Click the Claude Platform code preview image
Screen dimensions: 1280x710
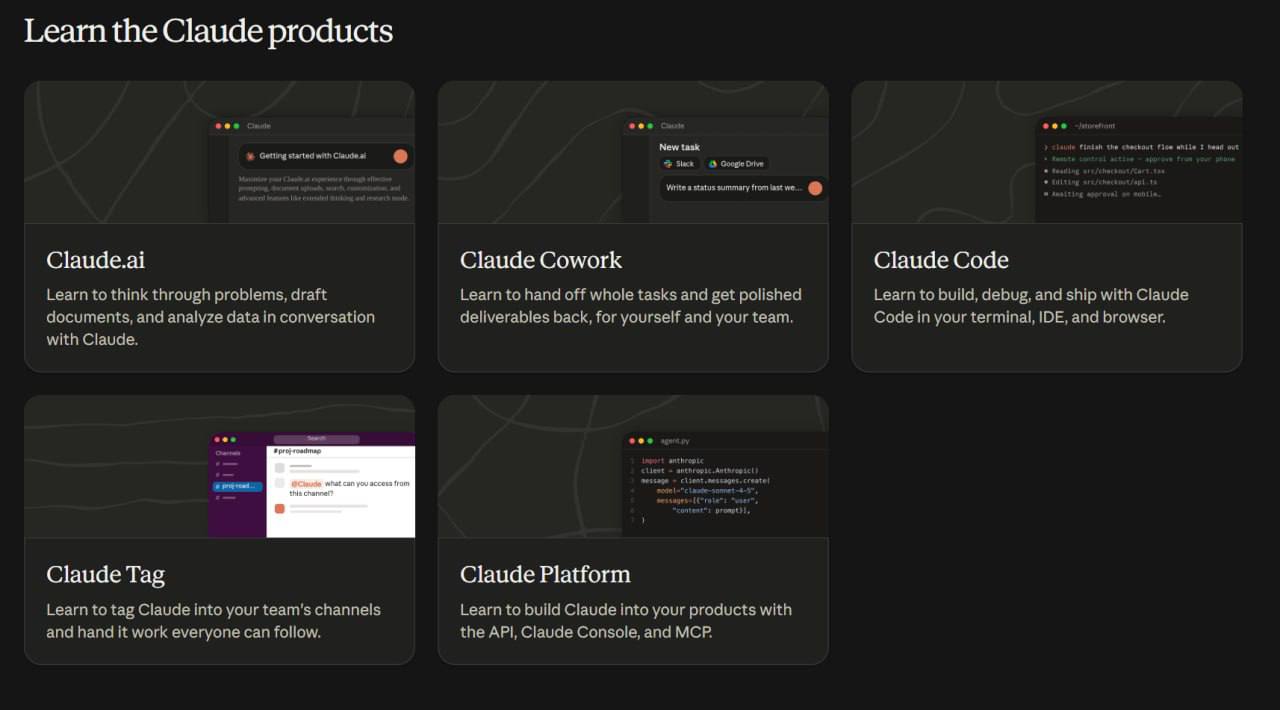coord(633,467)
